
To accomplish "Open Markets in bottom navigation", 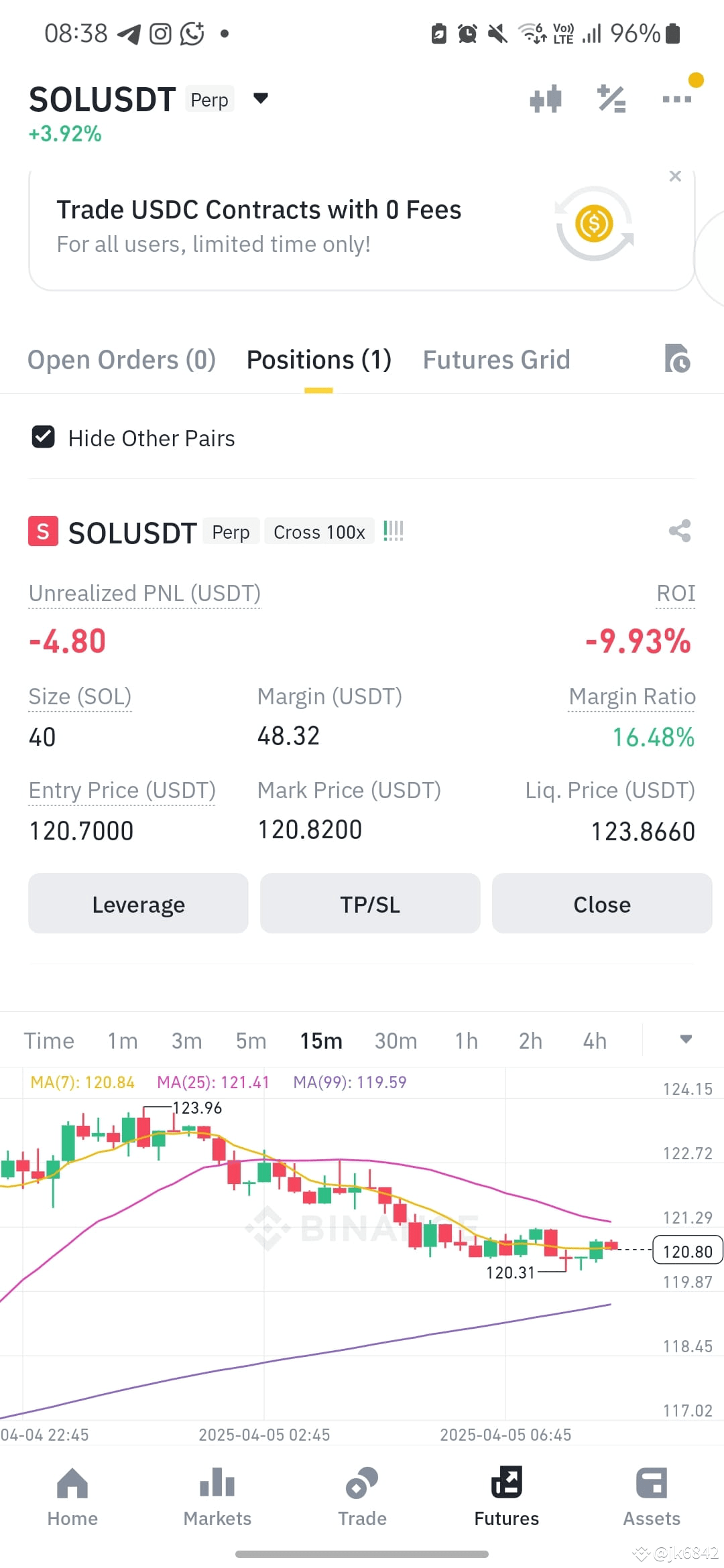I will coord(217,1497).
